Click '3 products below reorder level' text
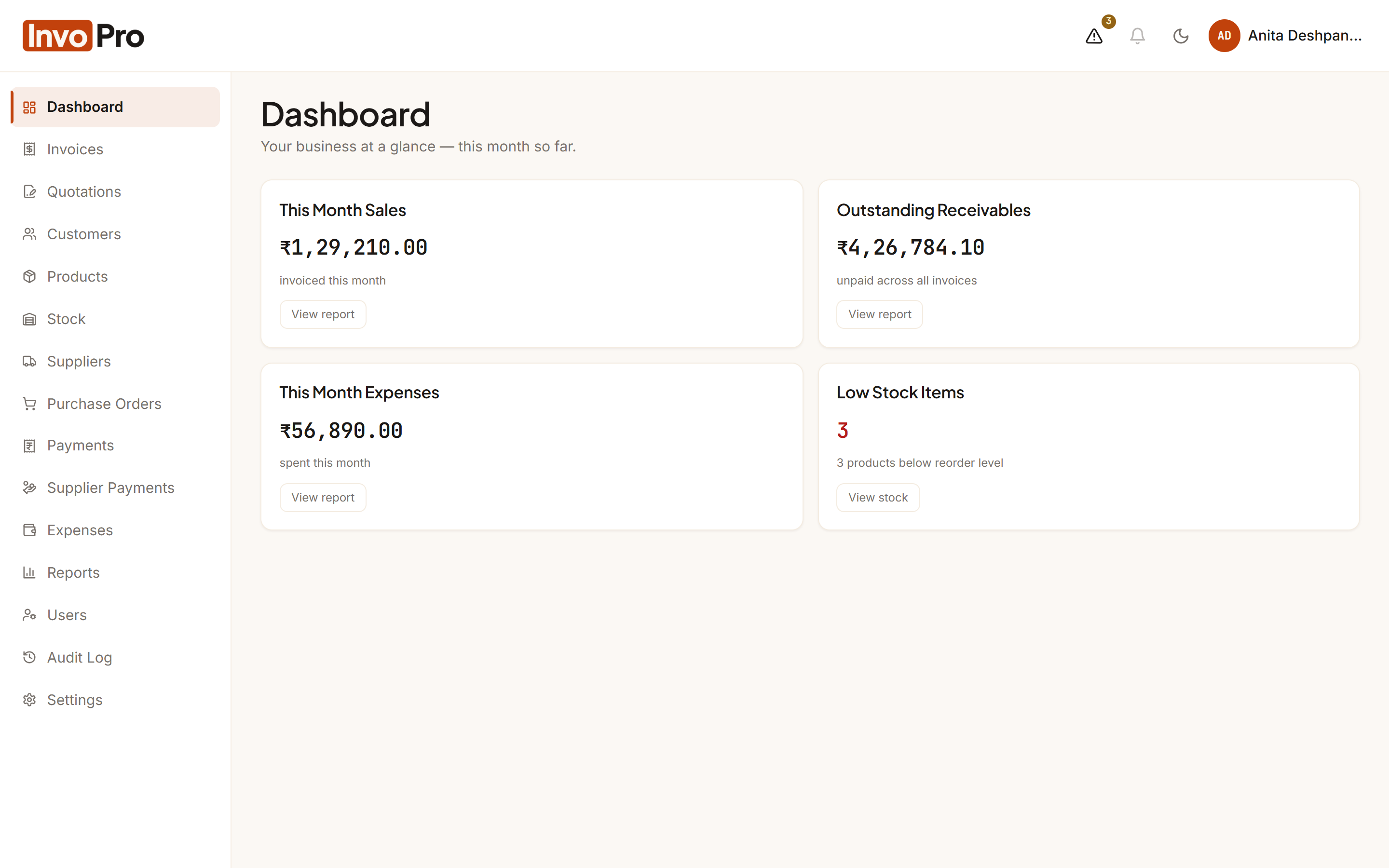The width and height of the screenshot is (1389, 868). 920,463
